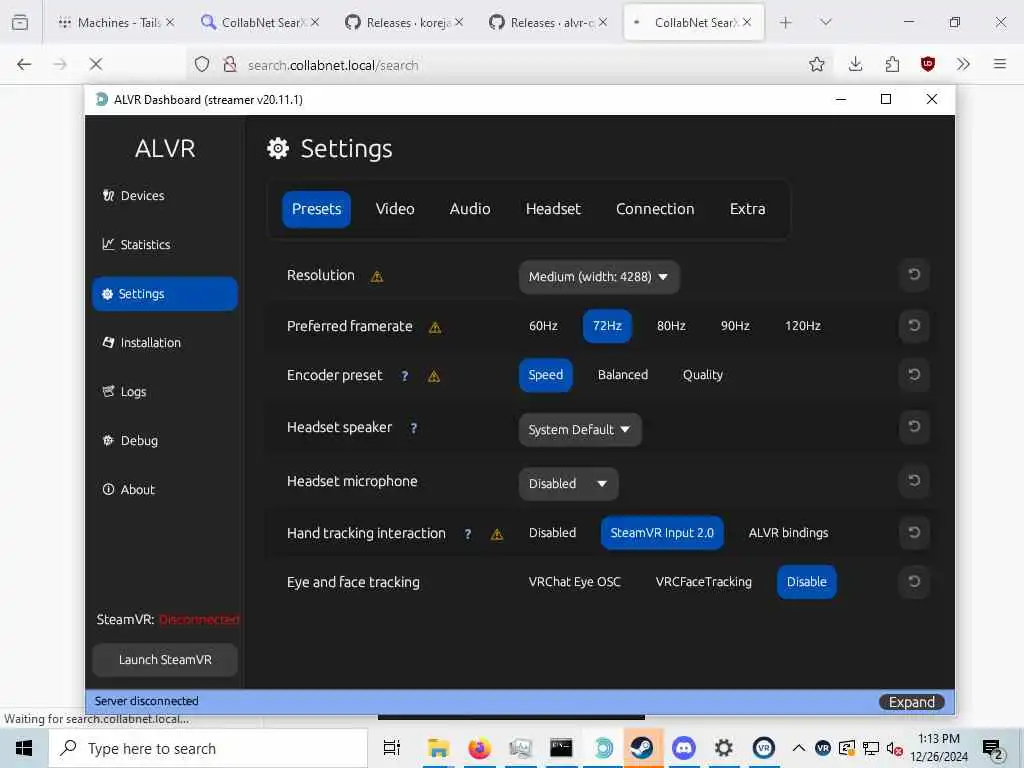1024x768 pixels.
Task: Open the Devices page in sidebar
Action: tap(165, 196)
